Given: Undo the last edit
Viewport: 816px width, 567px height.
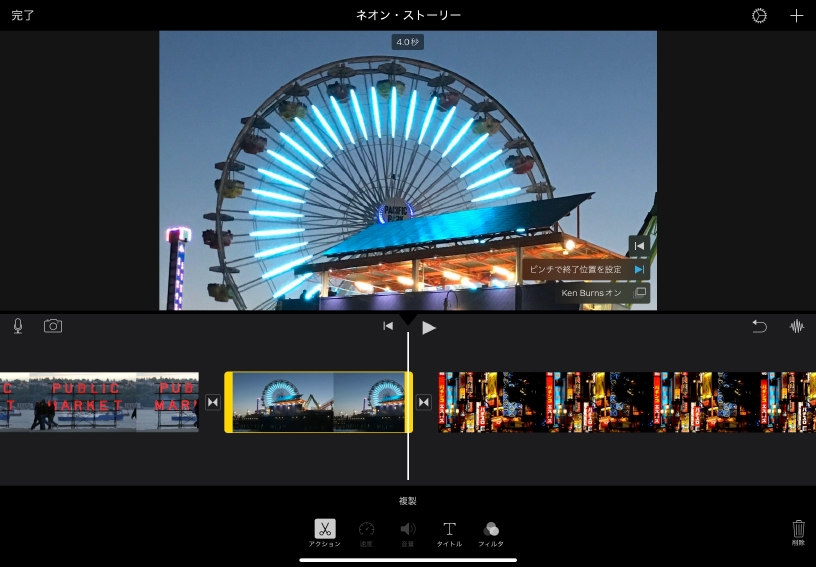Looking at the screenshot, I should [759, 326].
